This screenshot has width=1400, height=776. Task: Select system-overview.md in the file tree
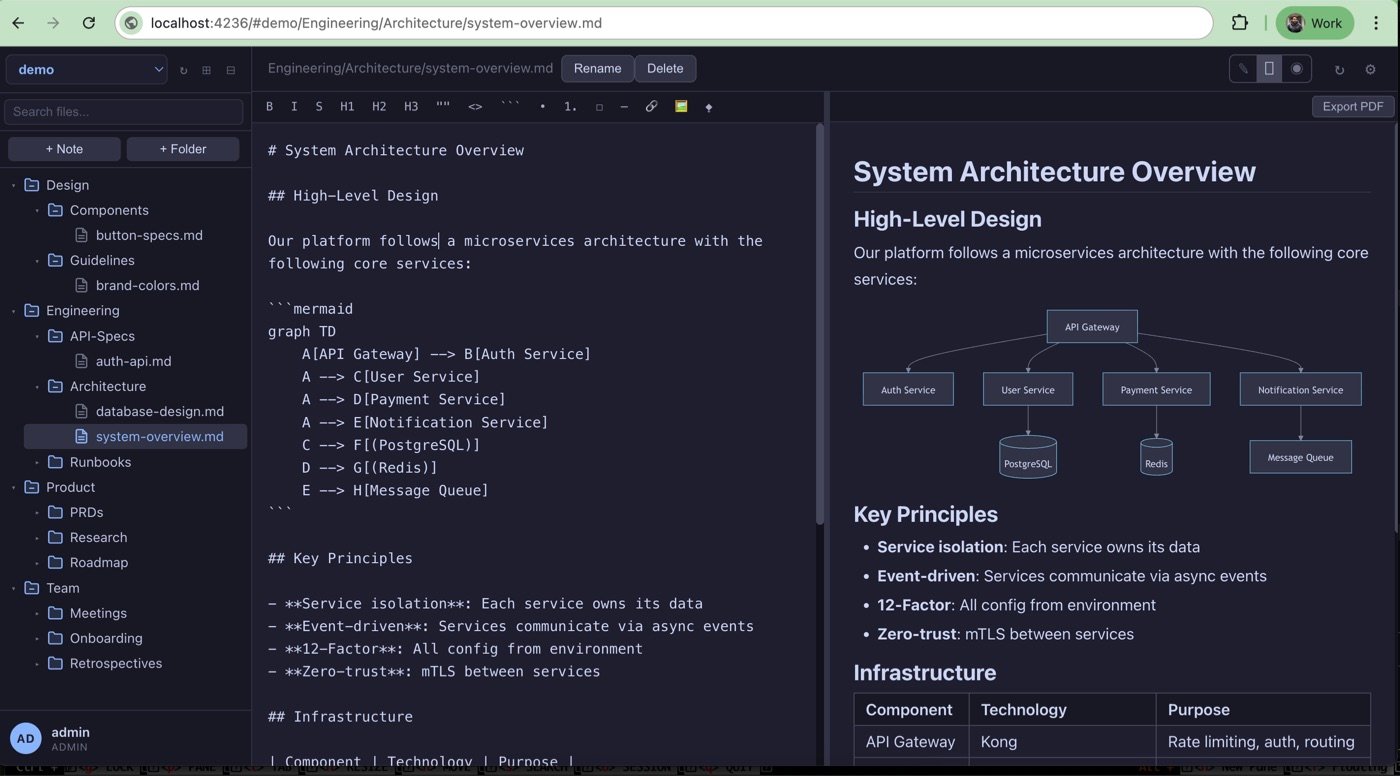(136, 437)
